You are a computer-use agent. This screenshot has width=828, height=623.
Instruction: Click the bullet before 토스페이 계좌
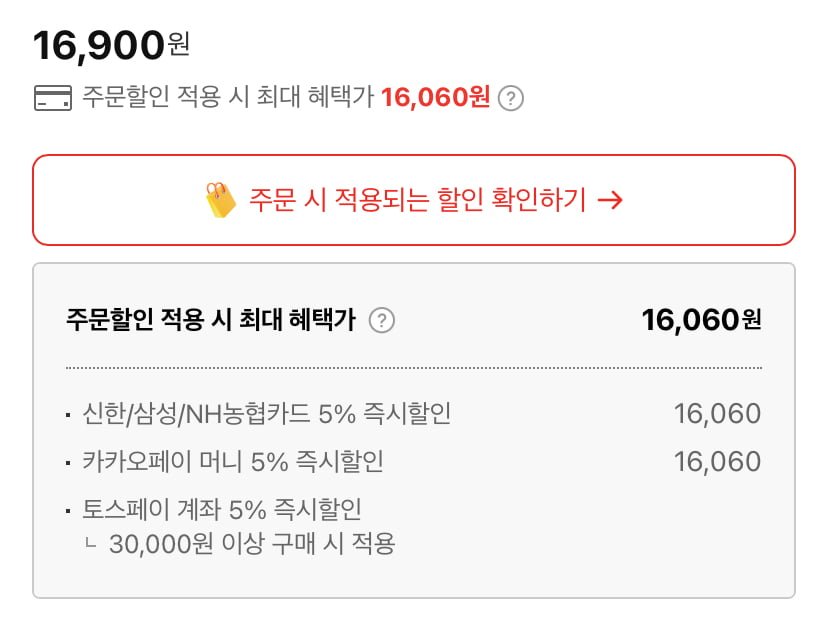(68, 511)
